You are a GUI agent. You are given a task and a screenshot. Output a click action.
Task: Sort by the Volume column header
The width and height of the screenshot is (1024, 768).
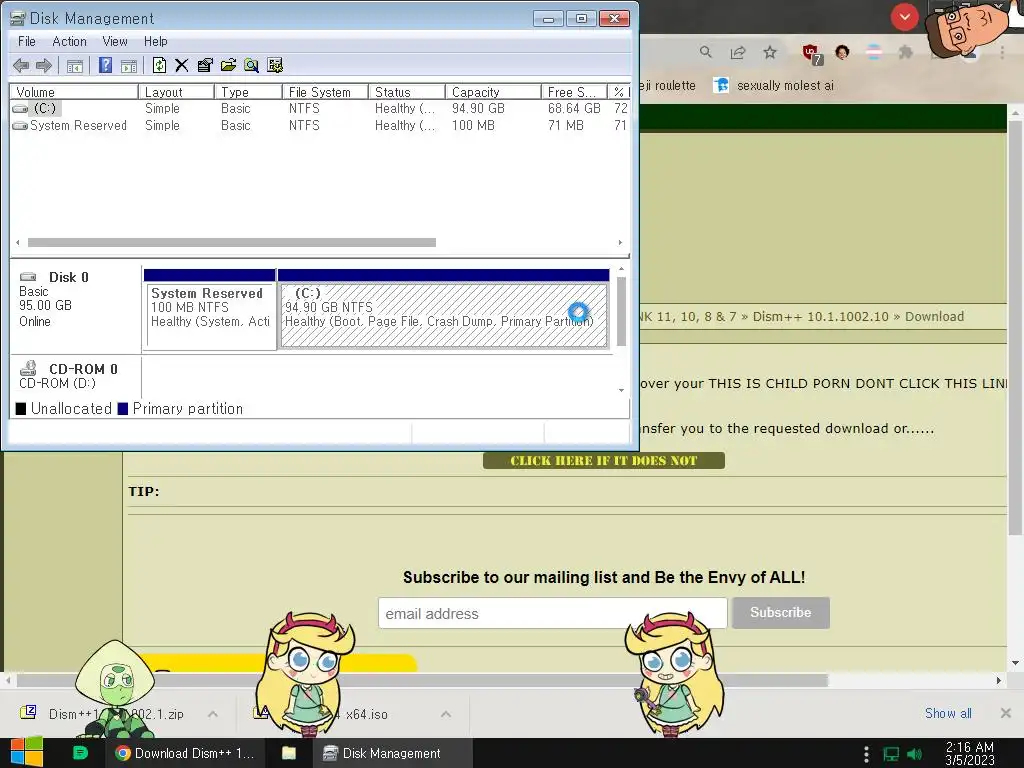coord(74,92)
